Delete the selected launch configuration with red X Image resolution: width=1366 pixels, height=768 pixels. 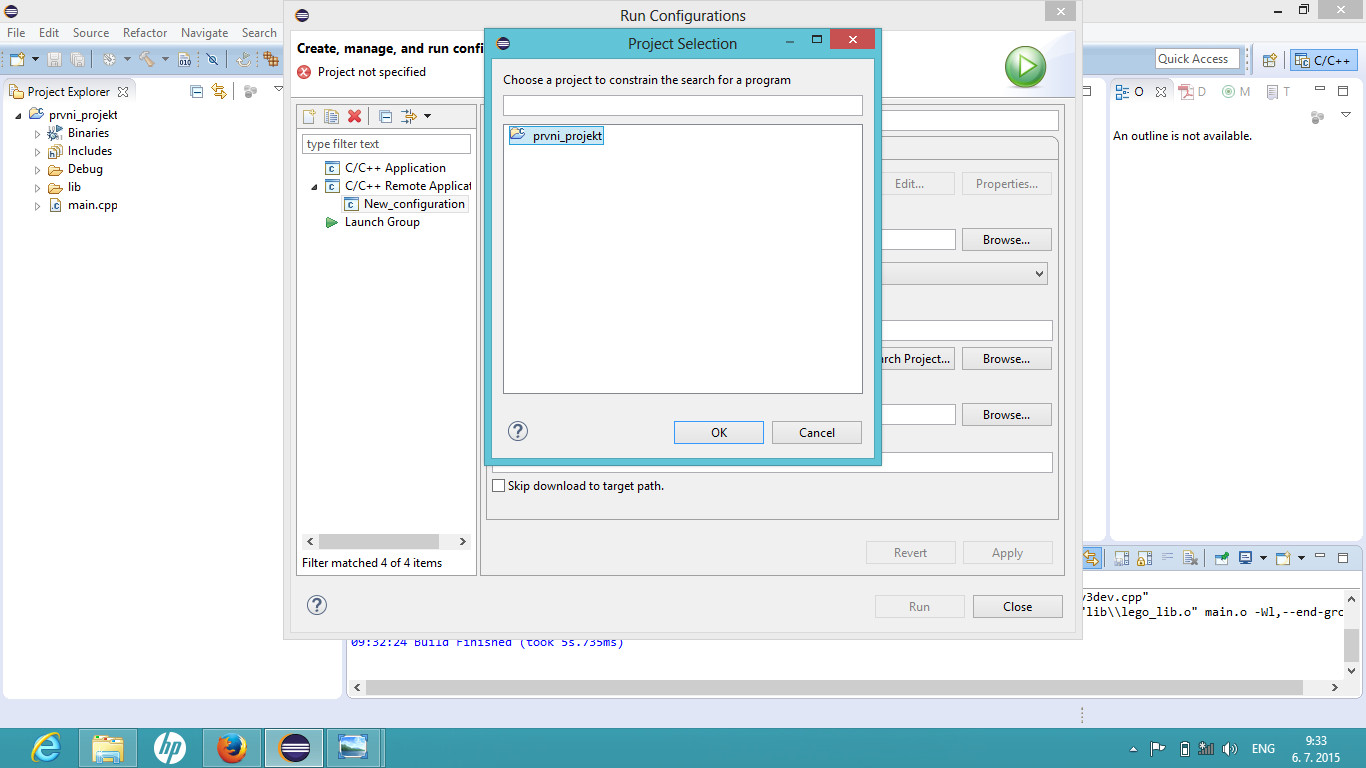coord(354,116)
